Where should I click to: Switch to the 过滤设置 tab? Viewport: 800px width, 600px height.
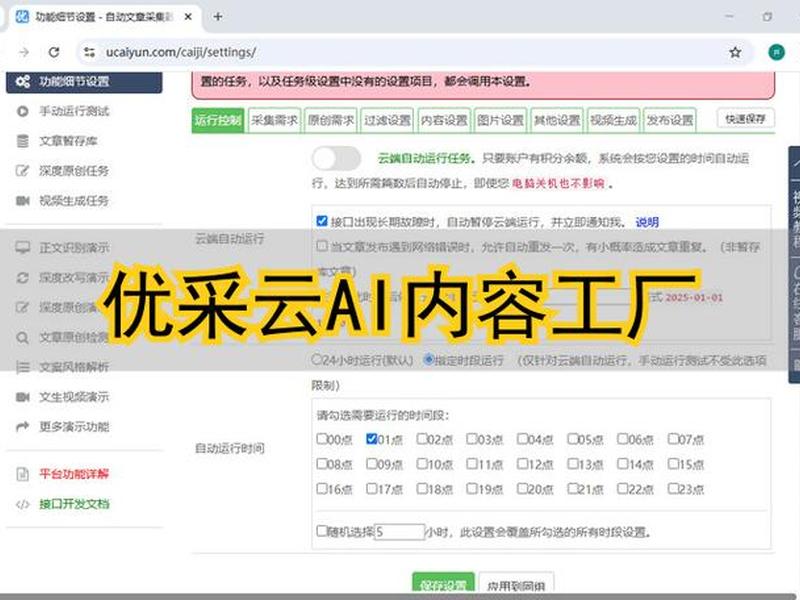(x=388, y=120)
